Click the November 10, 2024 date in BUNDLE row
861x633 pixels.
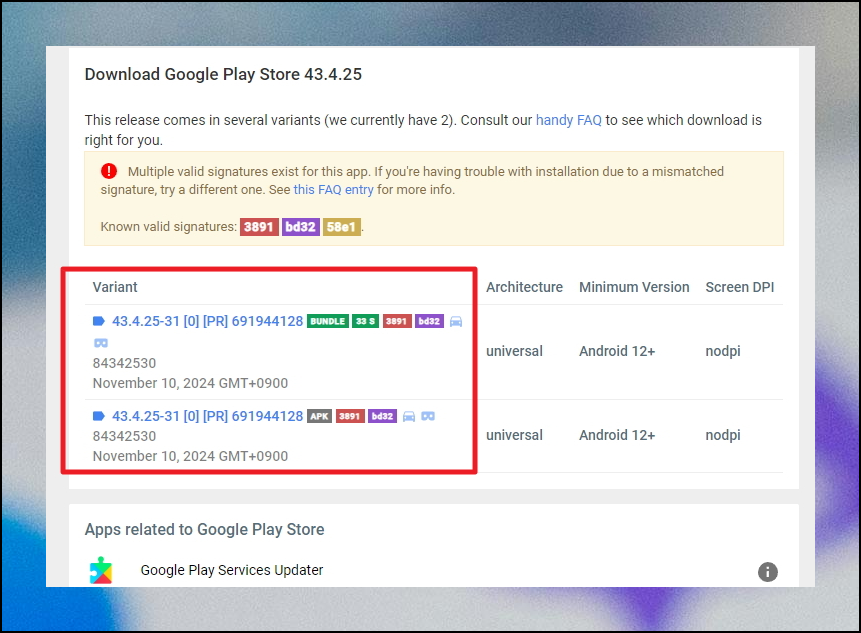click(x=190, y=383)
